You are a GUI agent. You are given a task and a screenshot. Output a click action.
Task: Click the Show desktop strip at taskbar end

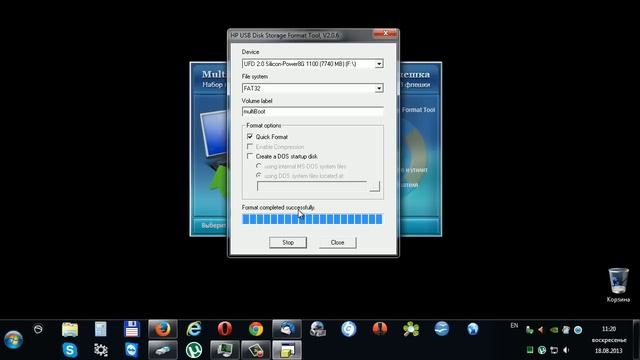(x=636, y=340)
